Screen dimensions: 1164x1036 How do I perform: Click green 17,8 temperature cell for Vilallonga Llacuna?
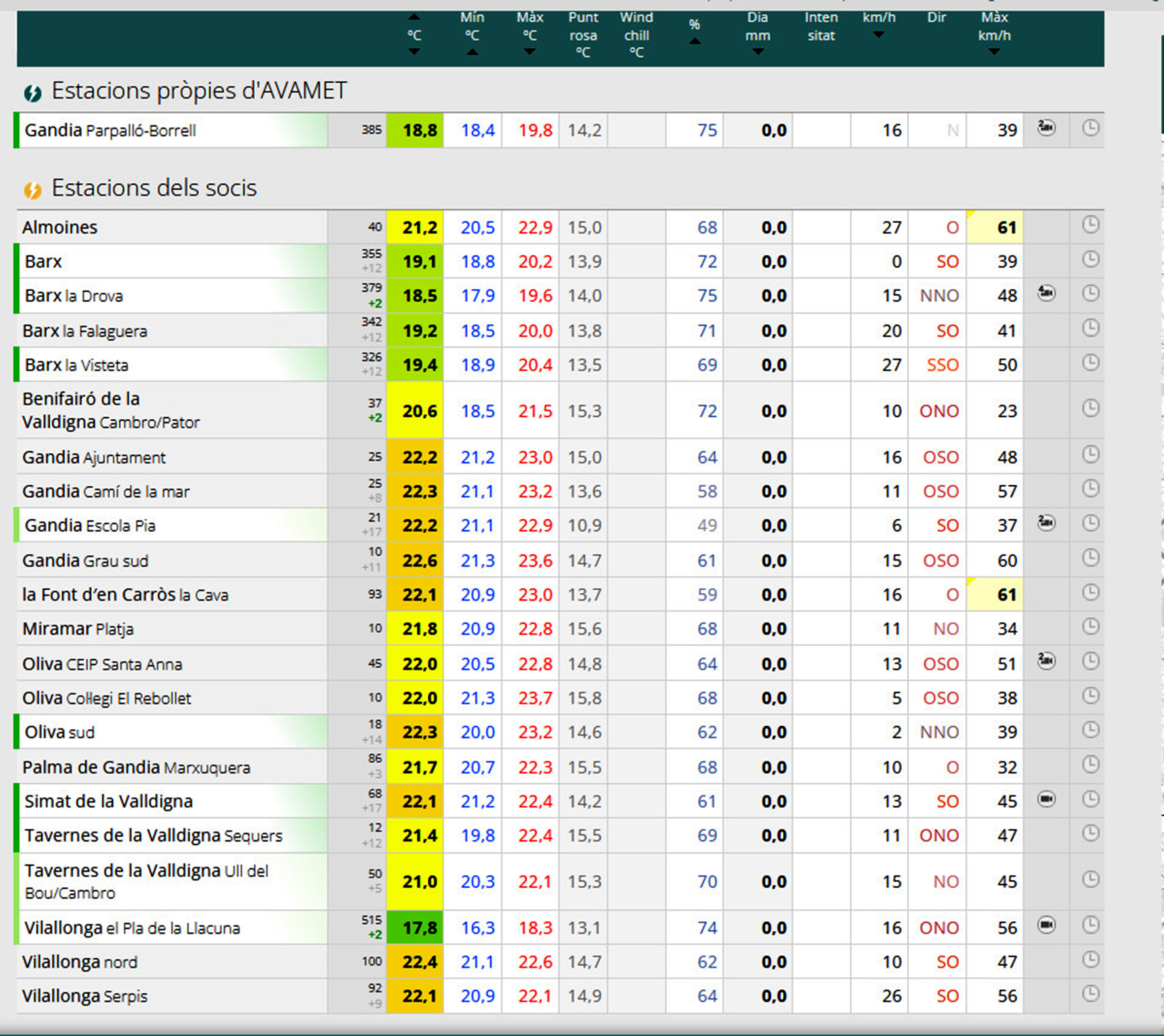(x=415, y=928)
